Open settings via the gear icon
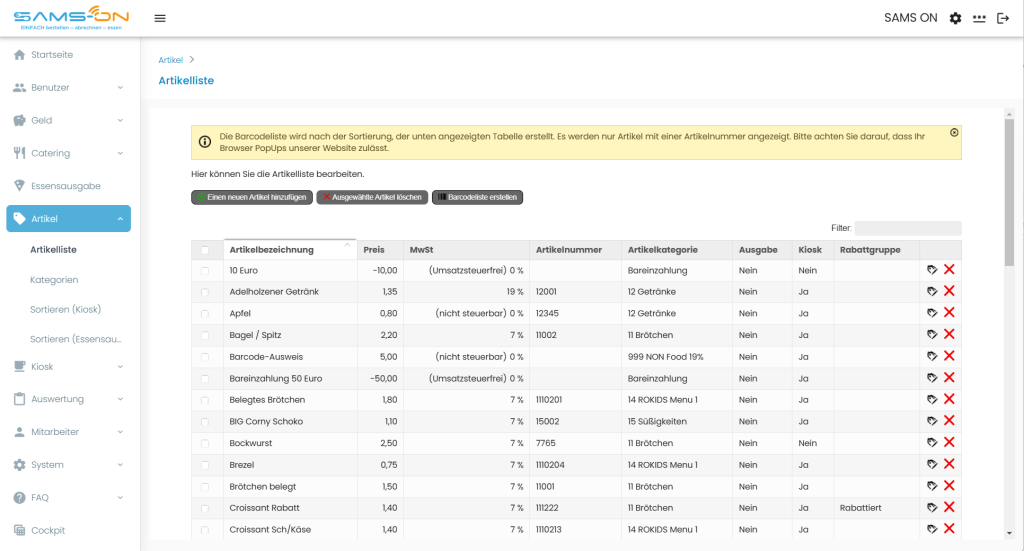The height and width of the screenshot is (551, 1024). click(x=955, y=18)
